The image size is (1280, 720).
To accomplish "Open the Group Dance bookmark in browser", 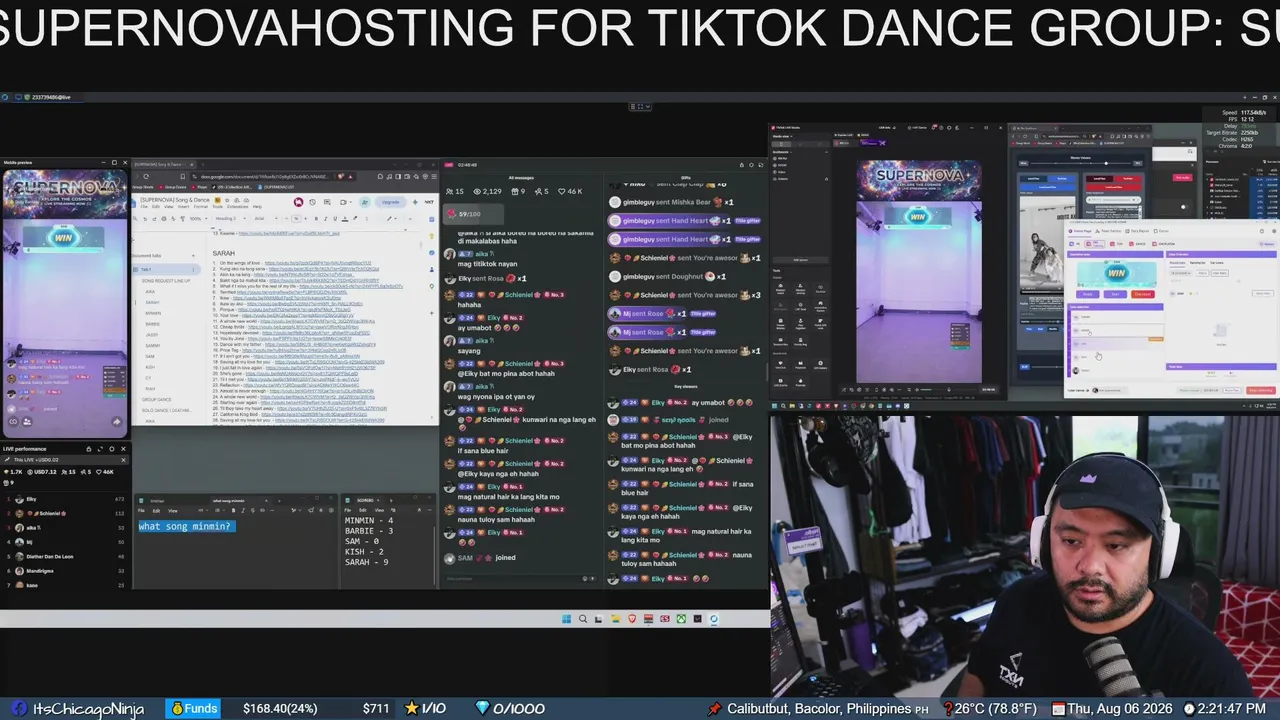I will (173, 187).
